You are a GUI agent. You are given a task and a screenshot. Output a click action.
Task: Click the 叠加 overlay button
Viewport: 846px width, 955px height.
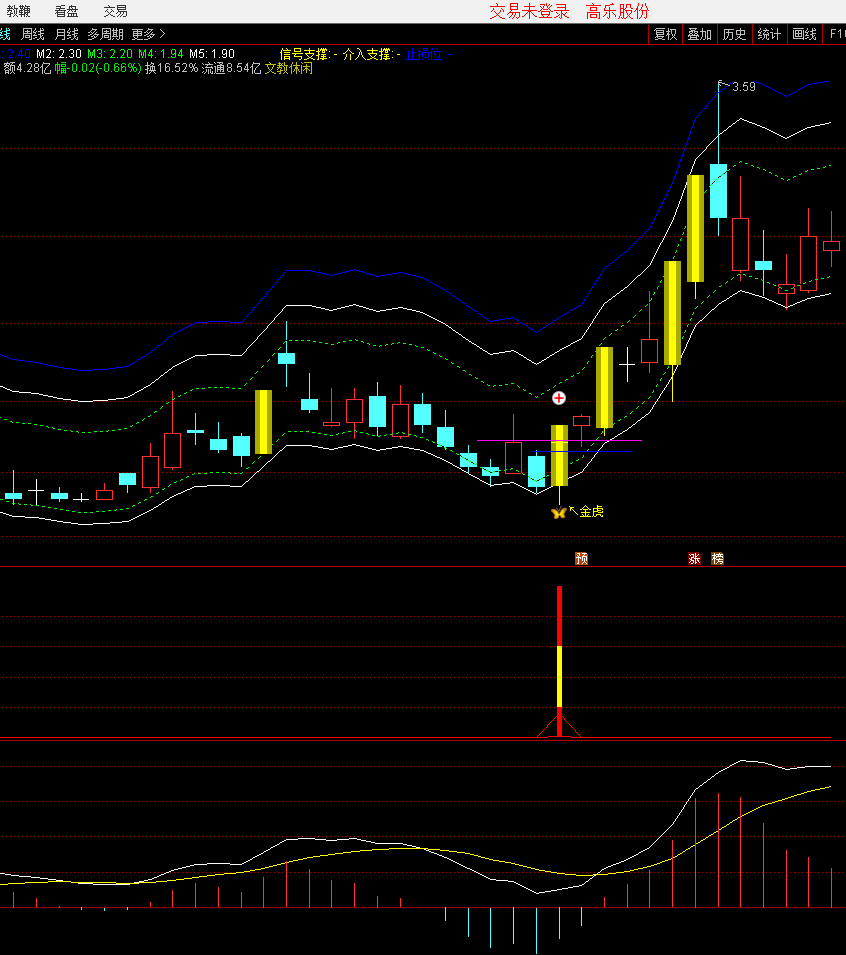(699, 34)
